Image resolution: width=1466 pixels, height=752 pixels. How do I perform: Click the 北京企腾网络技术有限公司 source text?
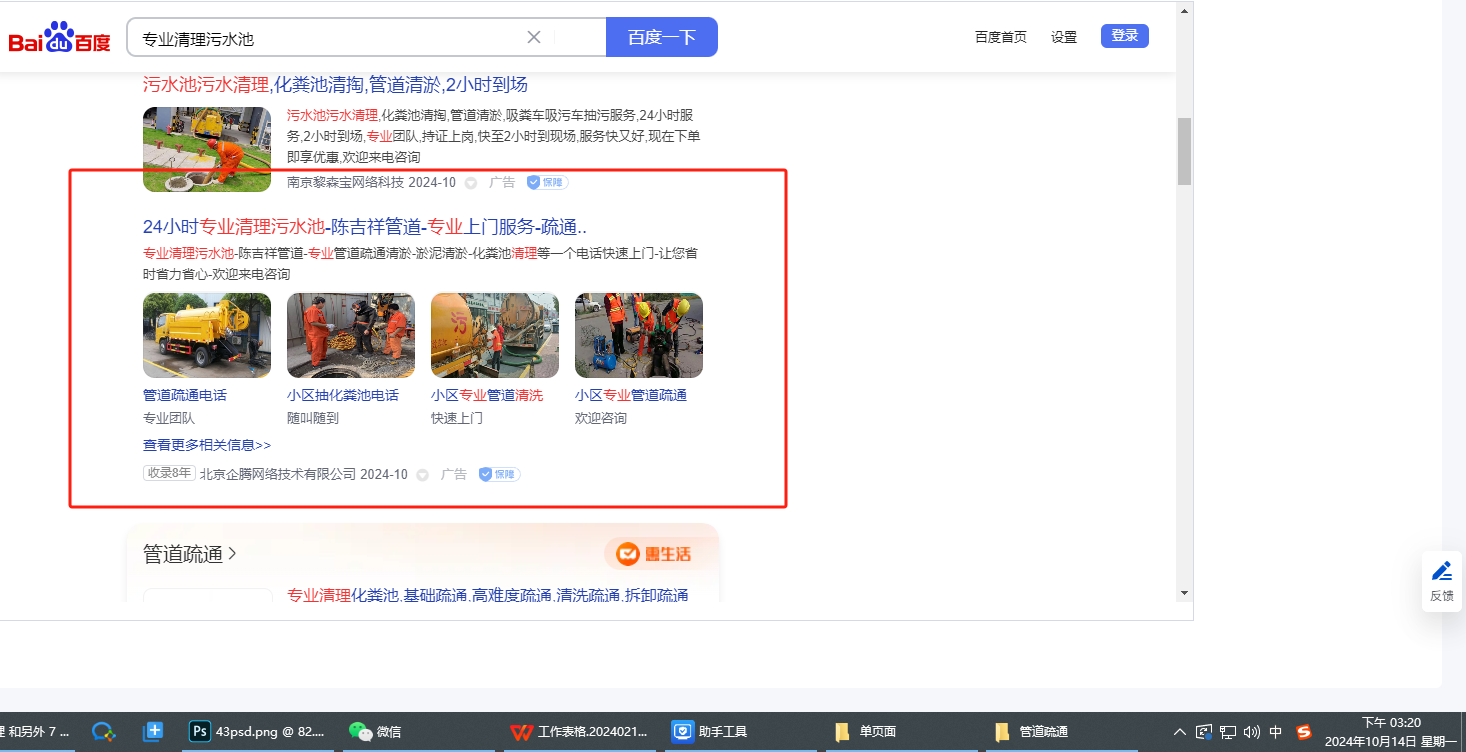click(278, 474)
